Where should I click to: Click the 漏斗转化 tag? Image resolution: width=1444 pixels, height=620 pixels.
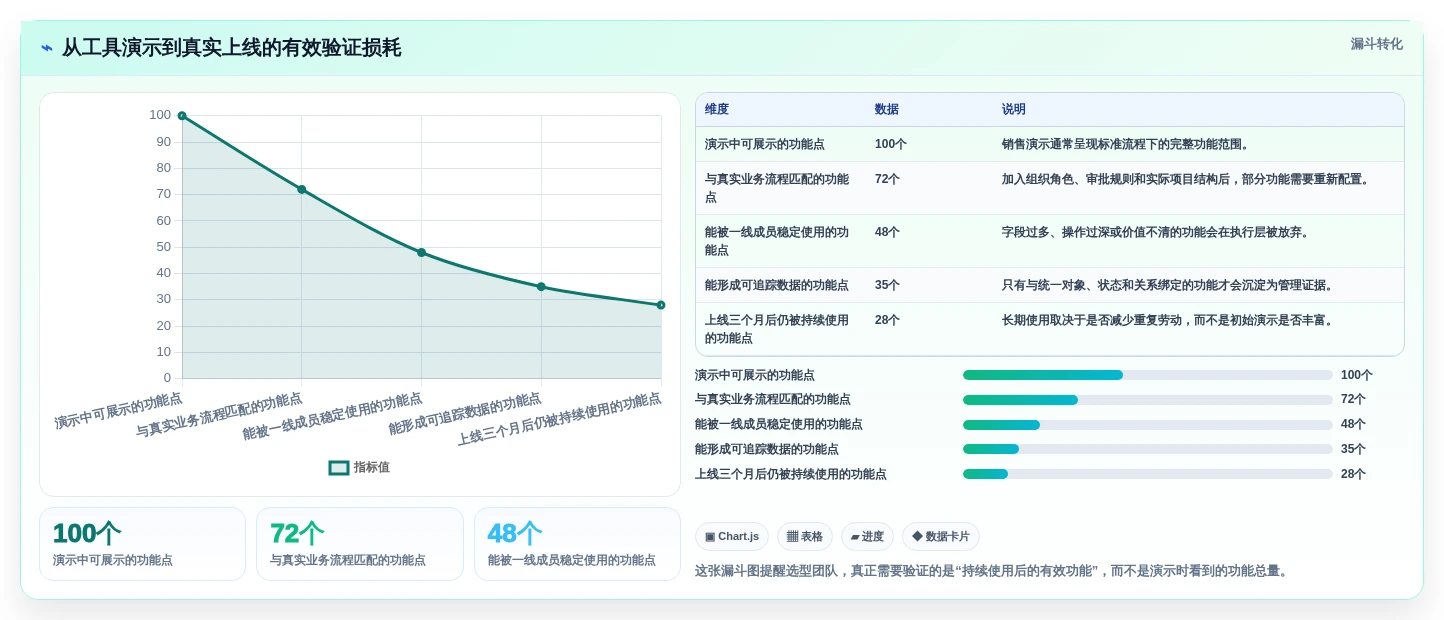(1376, 44)
